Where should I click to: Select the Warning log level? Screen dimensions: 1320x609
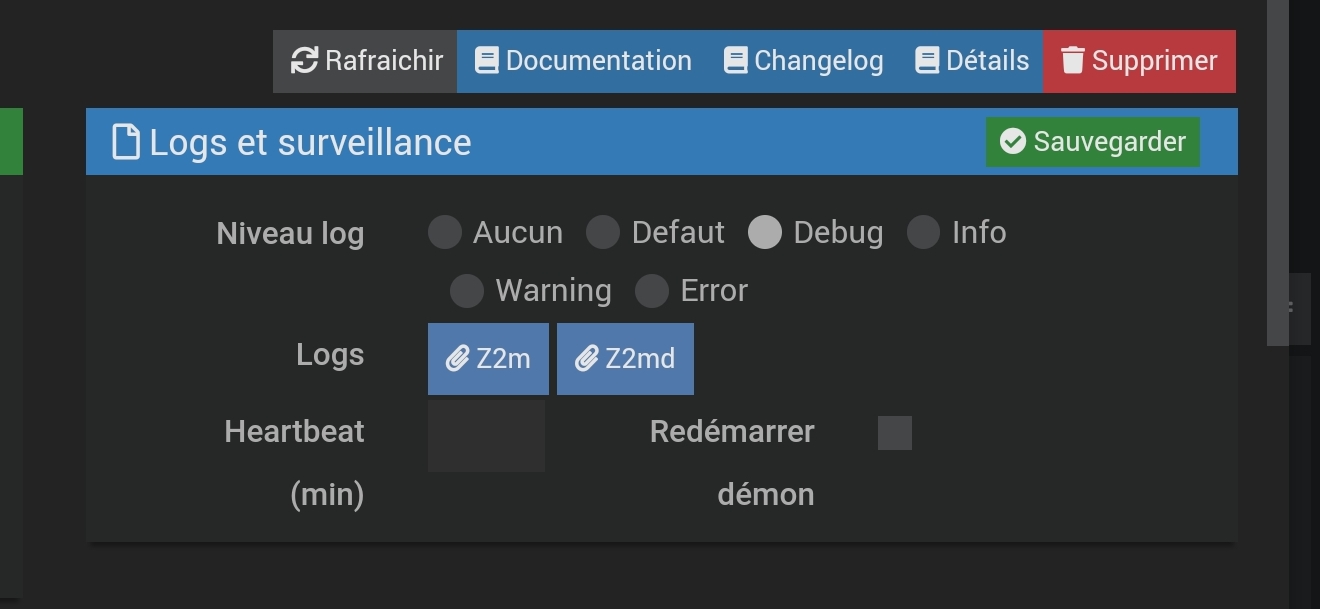tap(467, 291)
